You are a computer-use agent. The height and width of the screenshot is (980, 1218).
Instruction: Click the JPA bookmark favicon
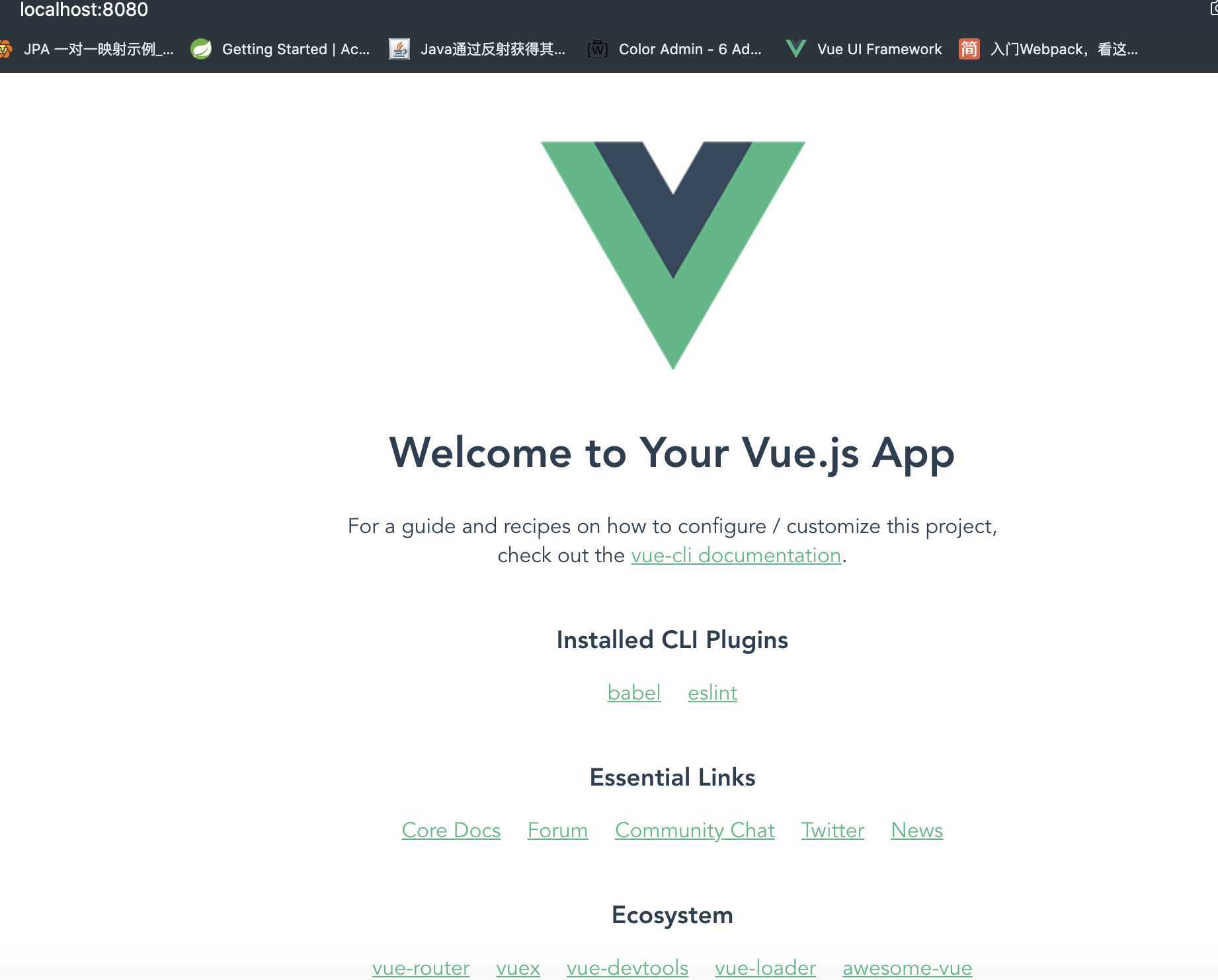pyautogui.click(x=5, y=49)
